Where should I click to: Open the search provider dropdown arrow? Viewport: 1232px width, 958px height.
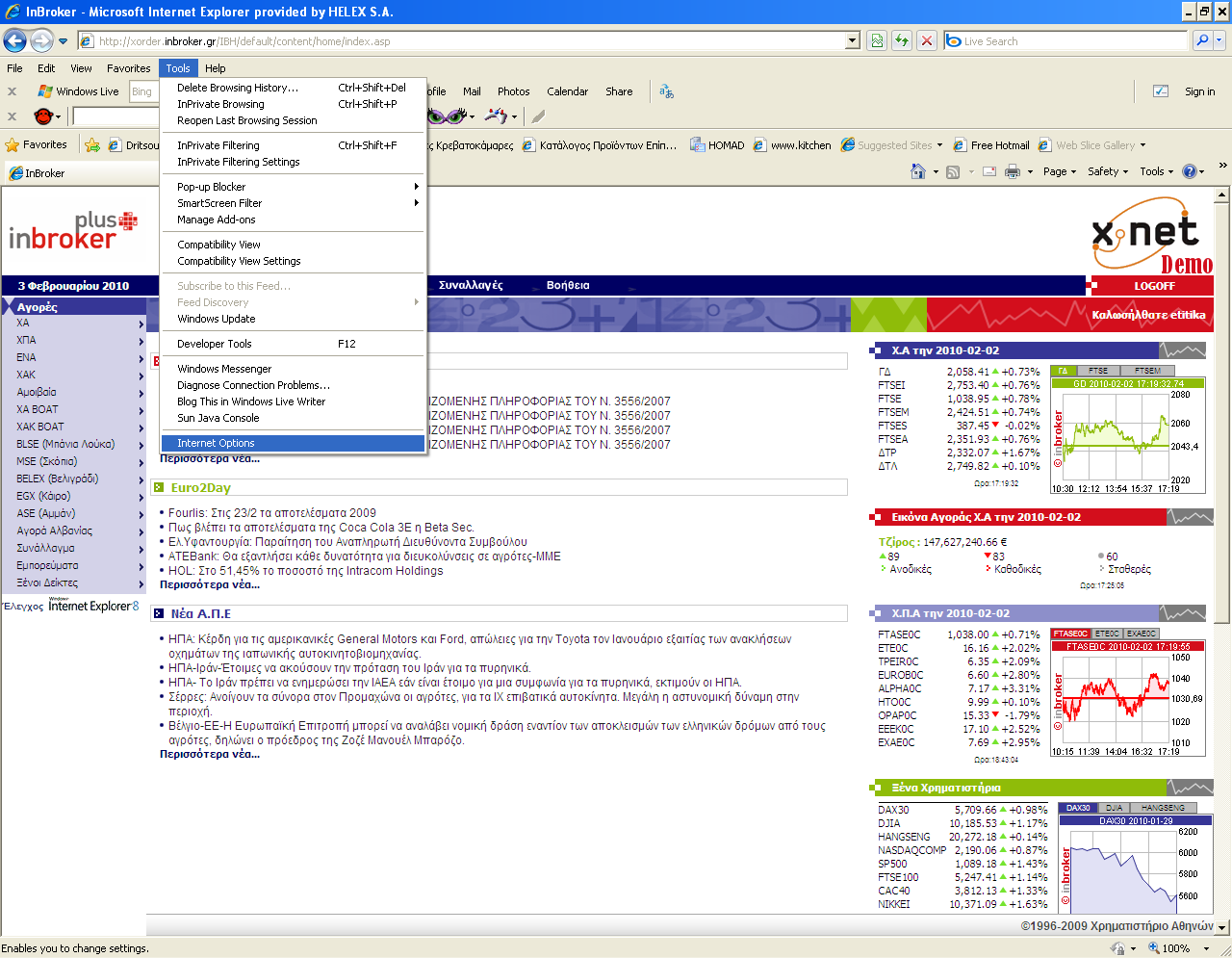coord(1219,40)
